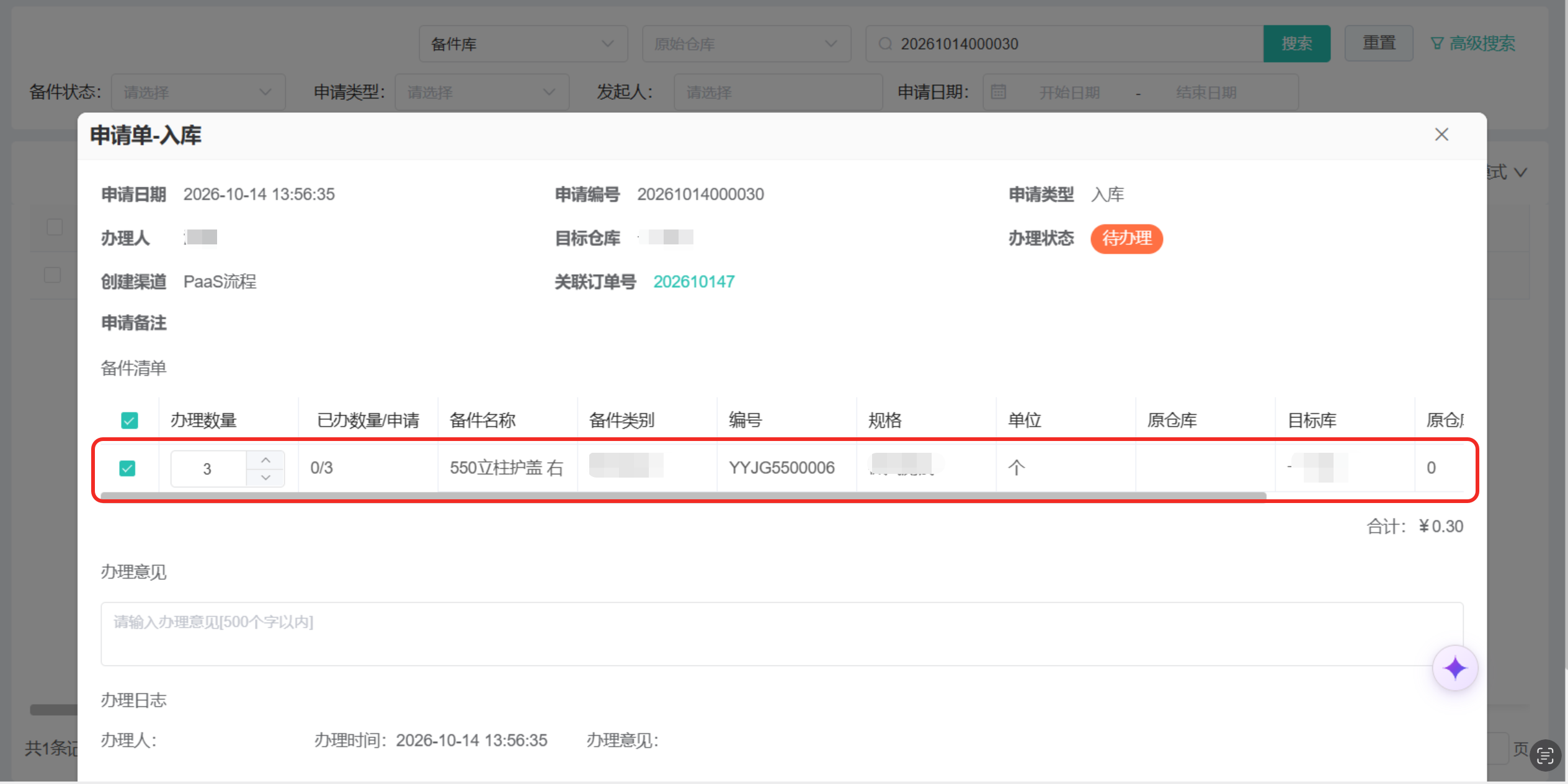1568x784 pixels.
Task: Click the search magnifier icon in search box
Action: (x=885, y=44)
